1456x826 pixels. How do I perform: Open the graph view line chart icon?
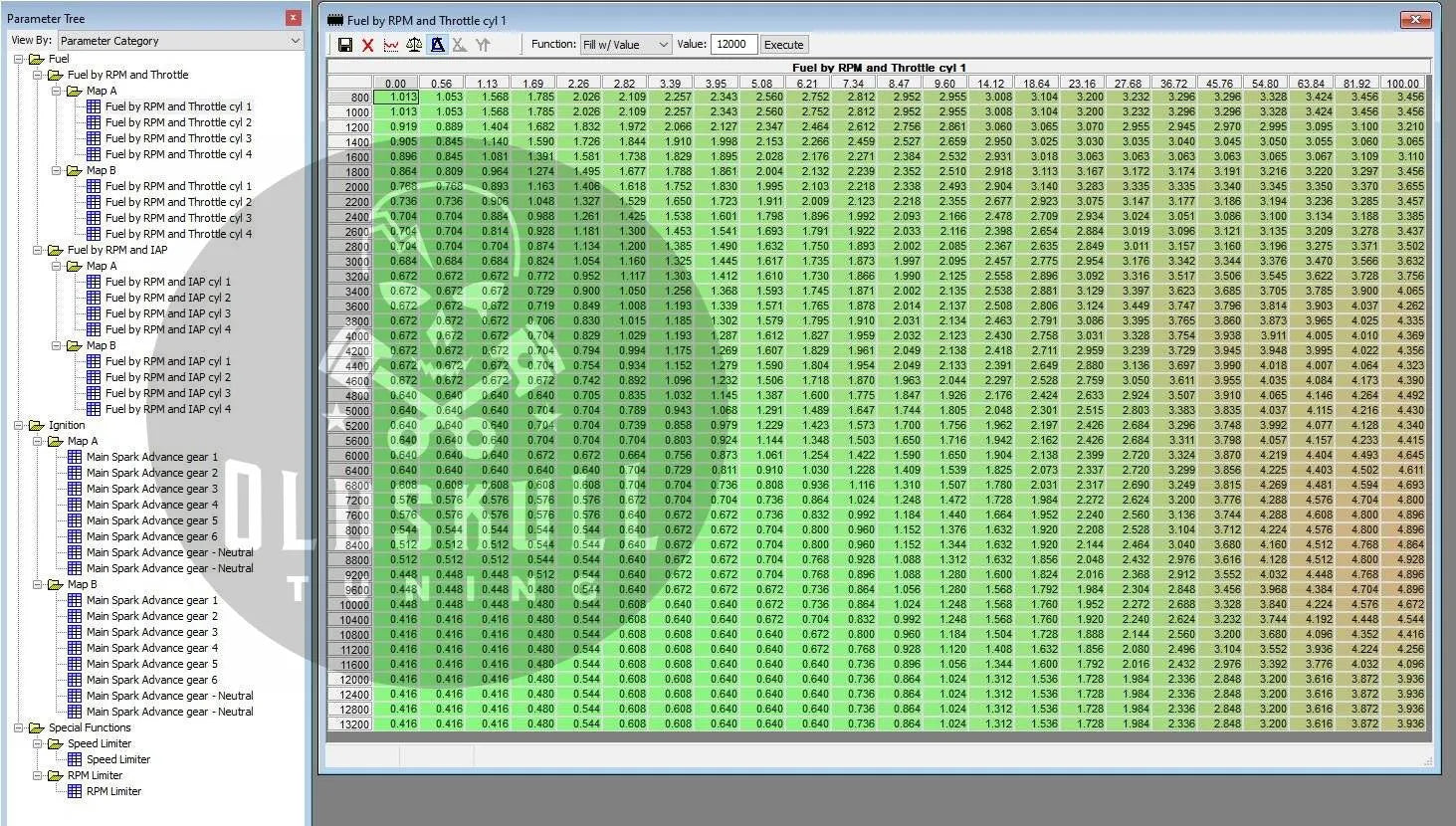(x=390, y=45)
